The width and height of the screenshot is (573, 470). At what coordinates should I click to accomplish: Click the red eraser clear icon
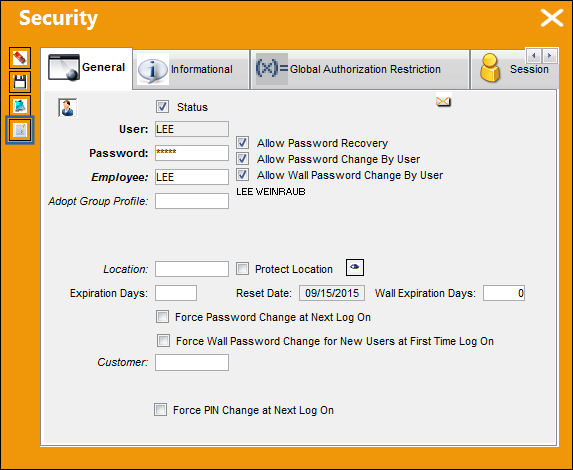point(20,58)
